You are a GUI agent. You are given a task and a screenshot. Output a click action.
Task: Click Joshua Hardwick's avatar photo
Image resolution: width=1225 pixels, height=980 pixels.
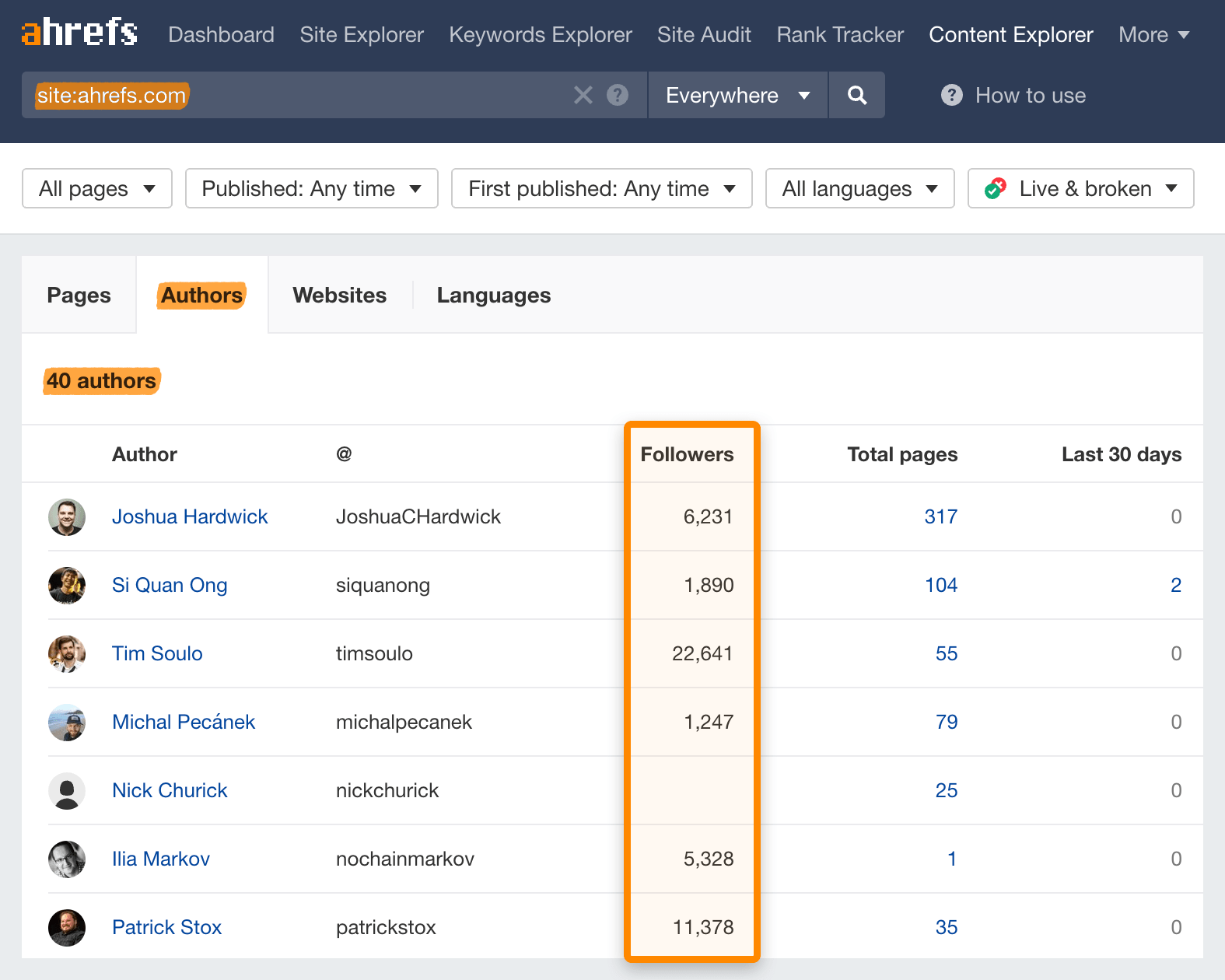tap(67, 517)
